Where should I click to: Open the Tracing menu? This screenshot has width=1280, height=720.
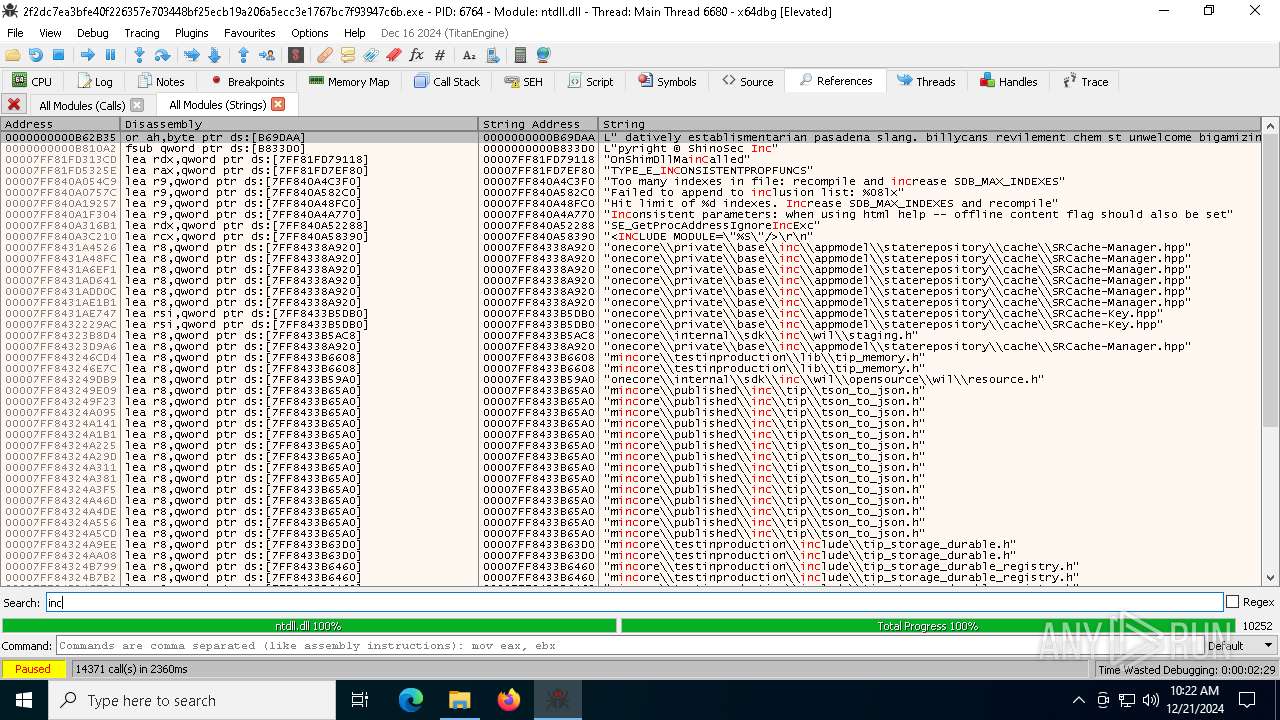[x=142, y=33]
